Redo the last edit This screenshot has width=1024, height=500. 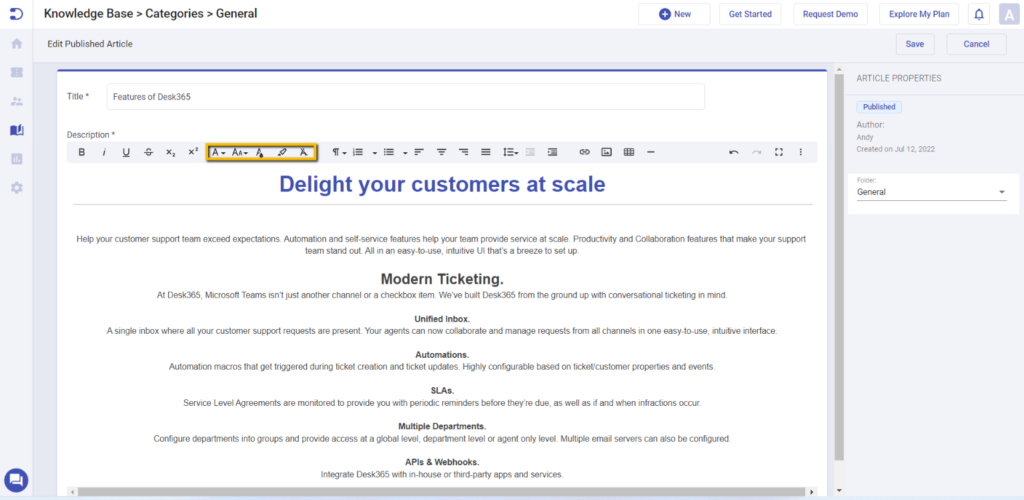coord(756,152)
